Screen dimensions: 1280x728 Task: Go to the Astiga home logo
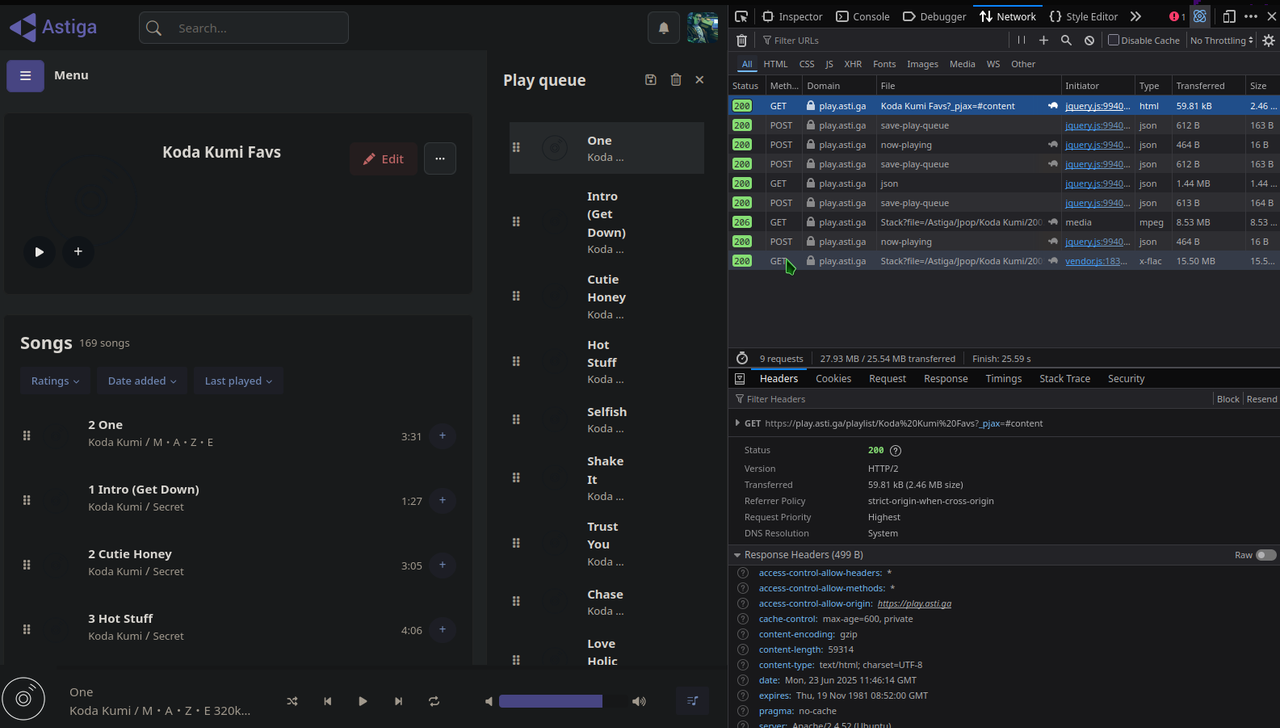pos(53,27)
